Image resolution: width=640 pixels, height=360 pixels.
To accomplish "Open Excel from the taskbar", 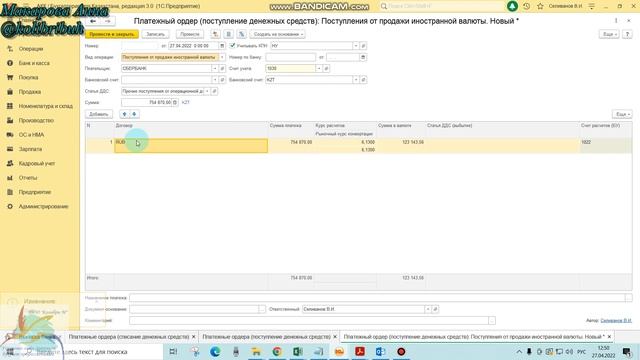I will tap(298, 351).
